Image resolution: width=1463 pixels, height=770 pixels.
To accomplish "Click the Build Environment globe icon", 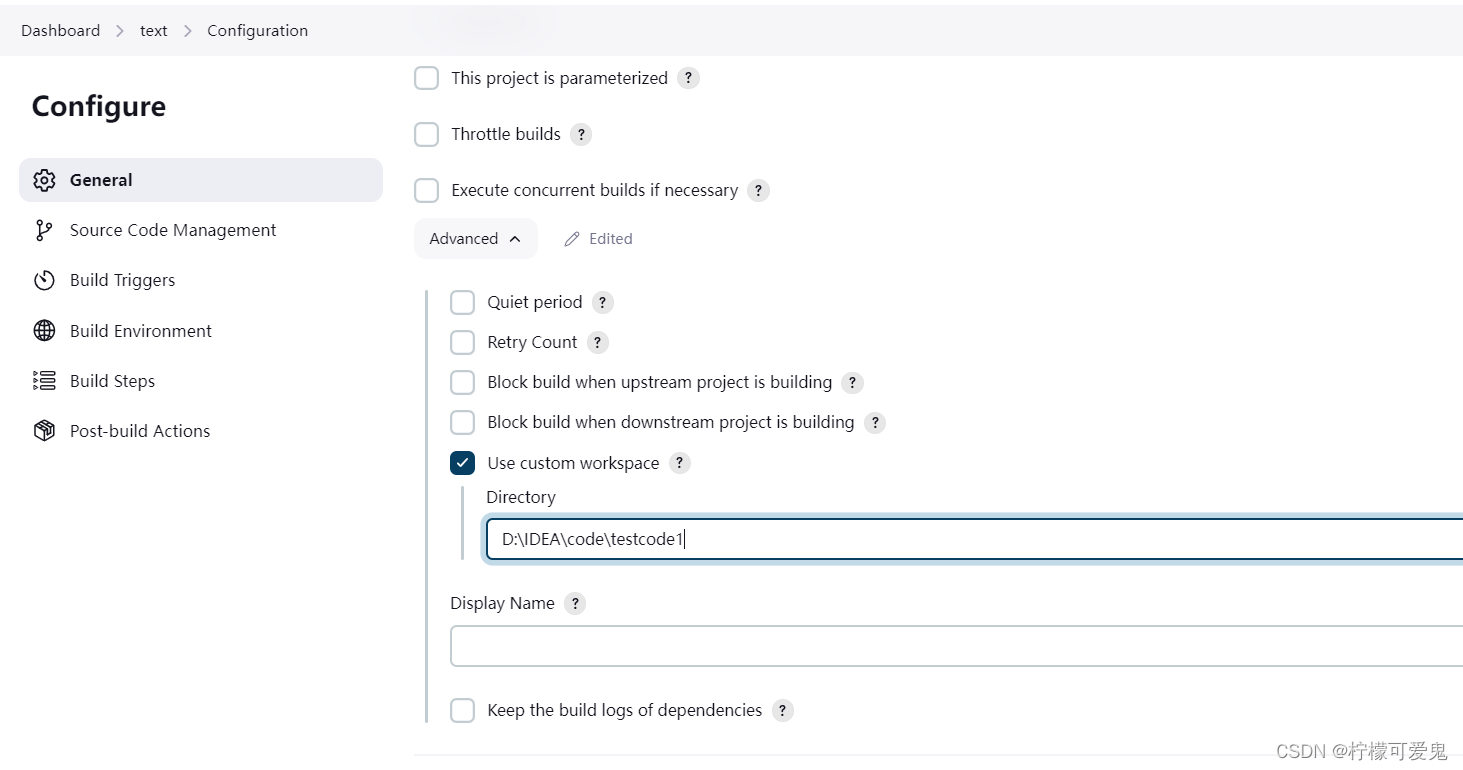I will click(x=44, y=331).
